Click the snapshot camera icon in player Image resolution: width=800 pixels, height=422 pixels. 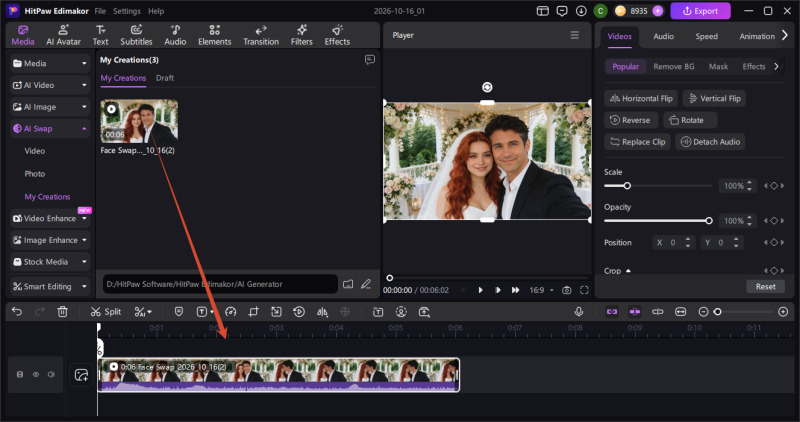click(x=566, y=290)
